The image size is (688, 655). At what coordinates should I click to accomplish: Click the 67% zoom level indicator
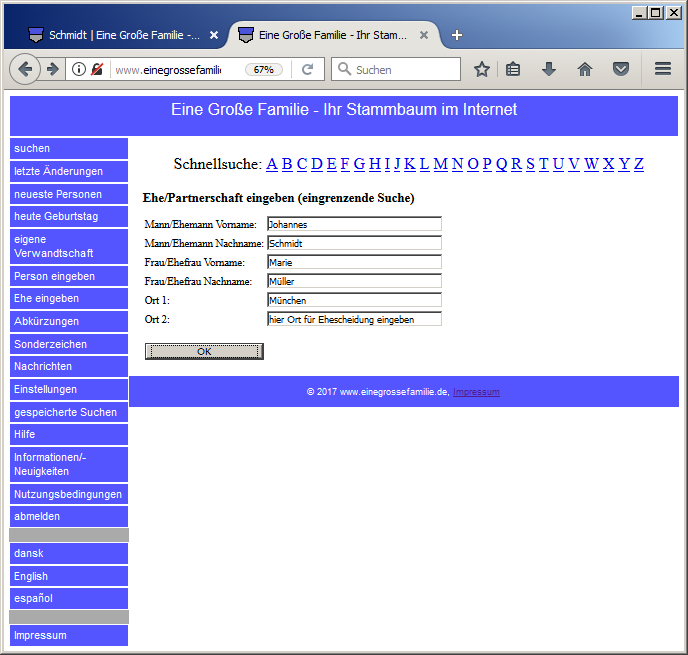coord(264,70)
